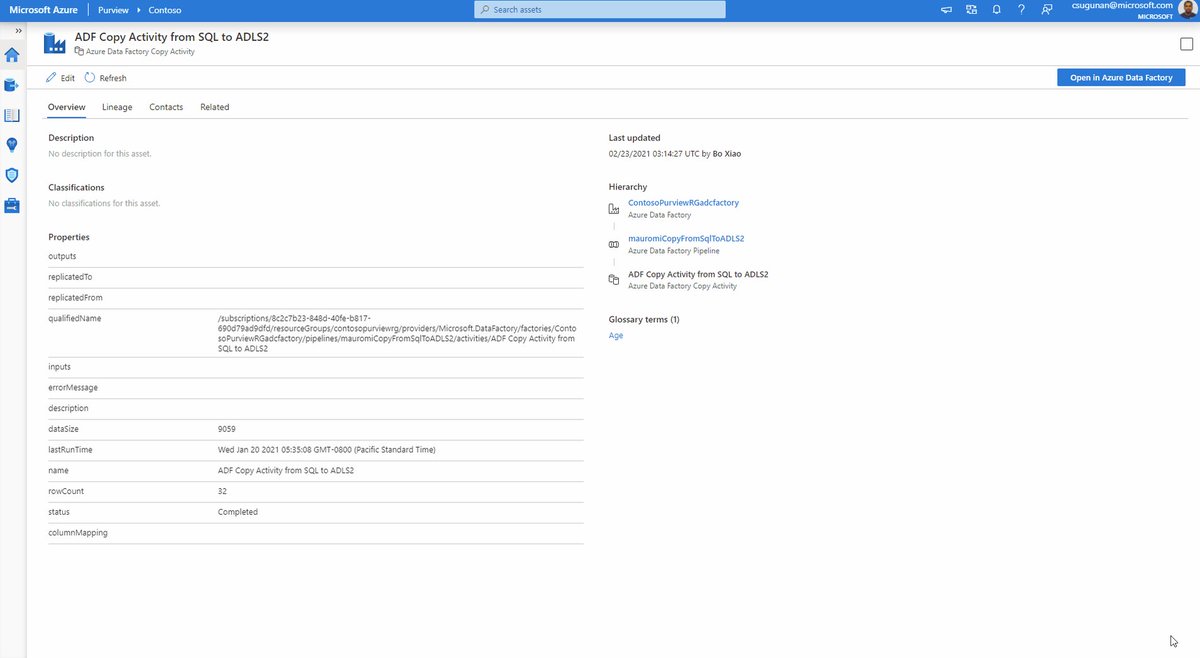Click the Refresh label in the toolbar
This screenshot has height=658, width=1200.
tap(113, 78)
